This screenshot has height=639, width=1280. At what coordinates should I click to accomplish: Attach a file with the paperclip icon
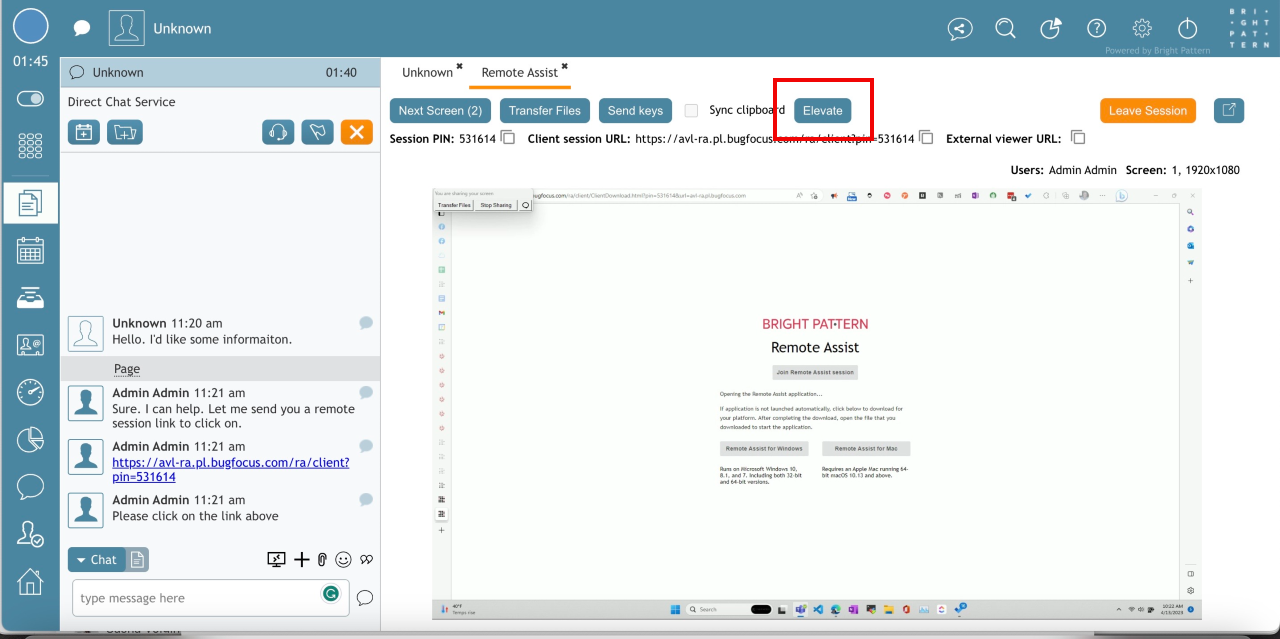[322, 560]
